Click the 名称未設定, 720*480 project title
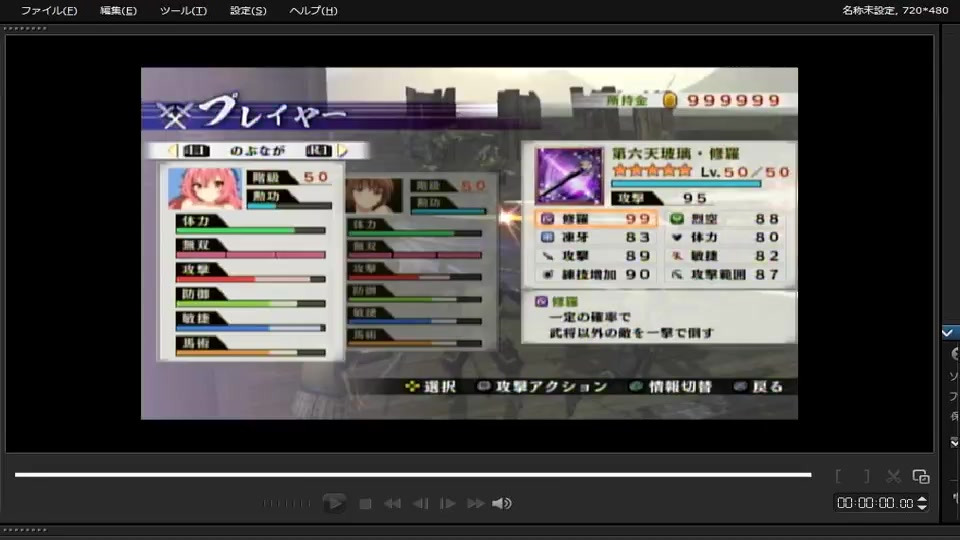This screenshot has width=960, height=540. (894, 10)
